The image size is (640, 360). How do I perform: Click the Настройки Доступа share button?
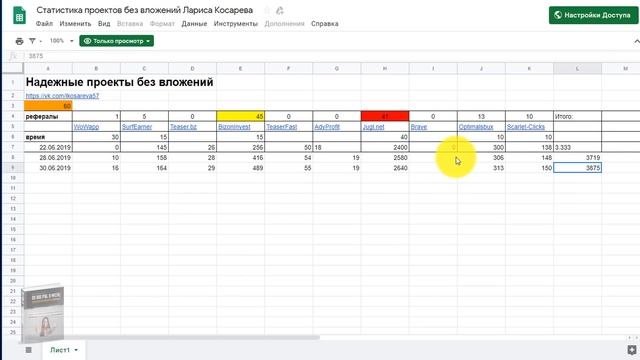[x=593, y=15]
